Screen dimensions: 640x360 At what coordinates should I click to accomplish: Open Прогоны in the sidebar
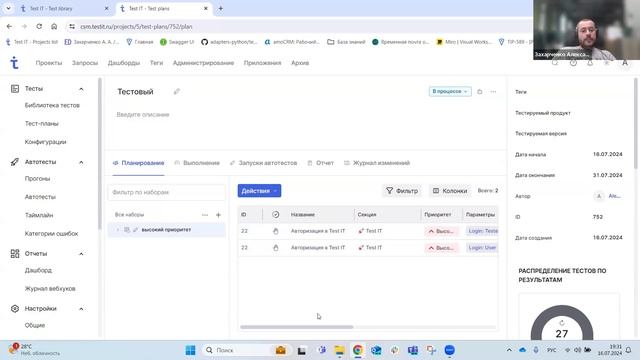pyautogui.click(x=37, y=179)
